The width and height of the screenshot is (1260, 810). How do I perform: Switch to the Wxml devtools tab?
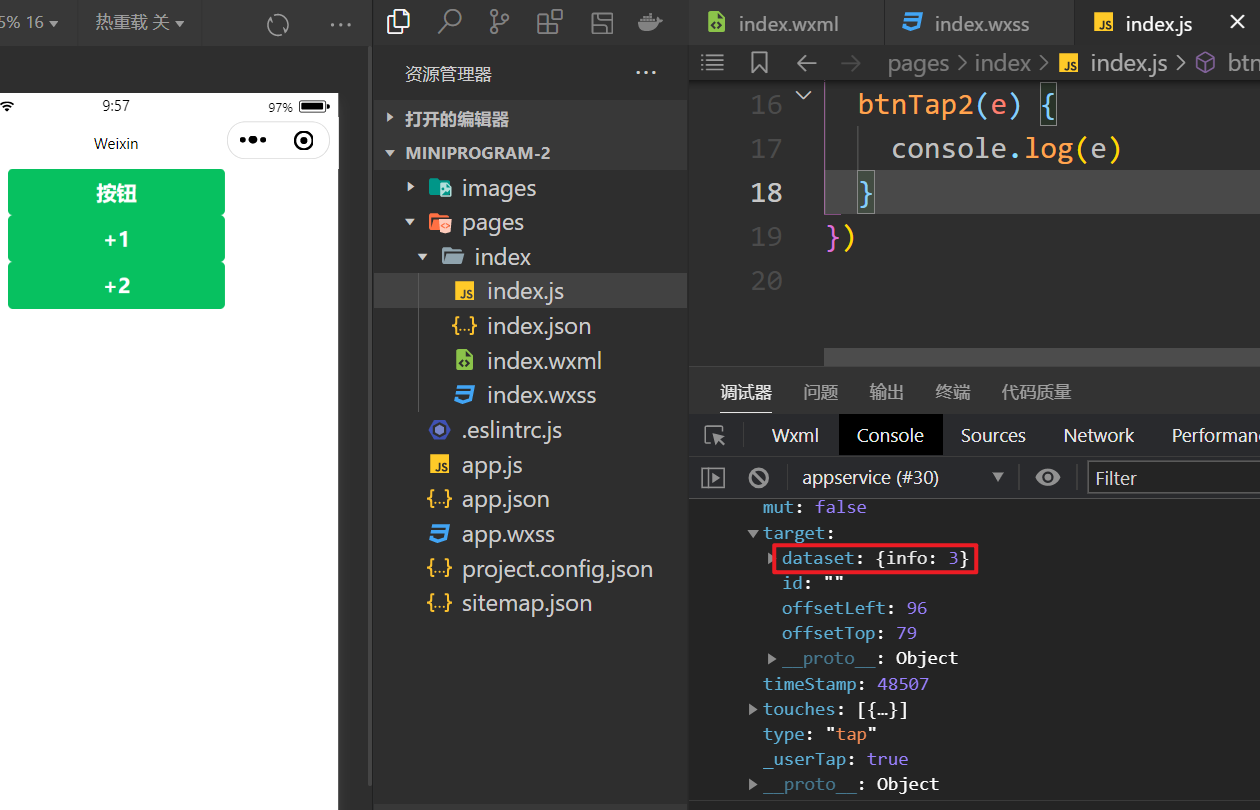(795, 435)
